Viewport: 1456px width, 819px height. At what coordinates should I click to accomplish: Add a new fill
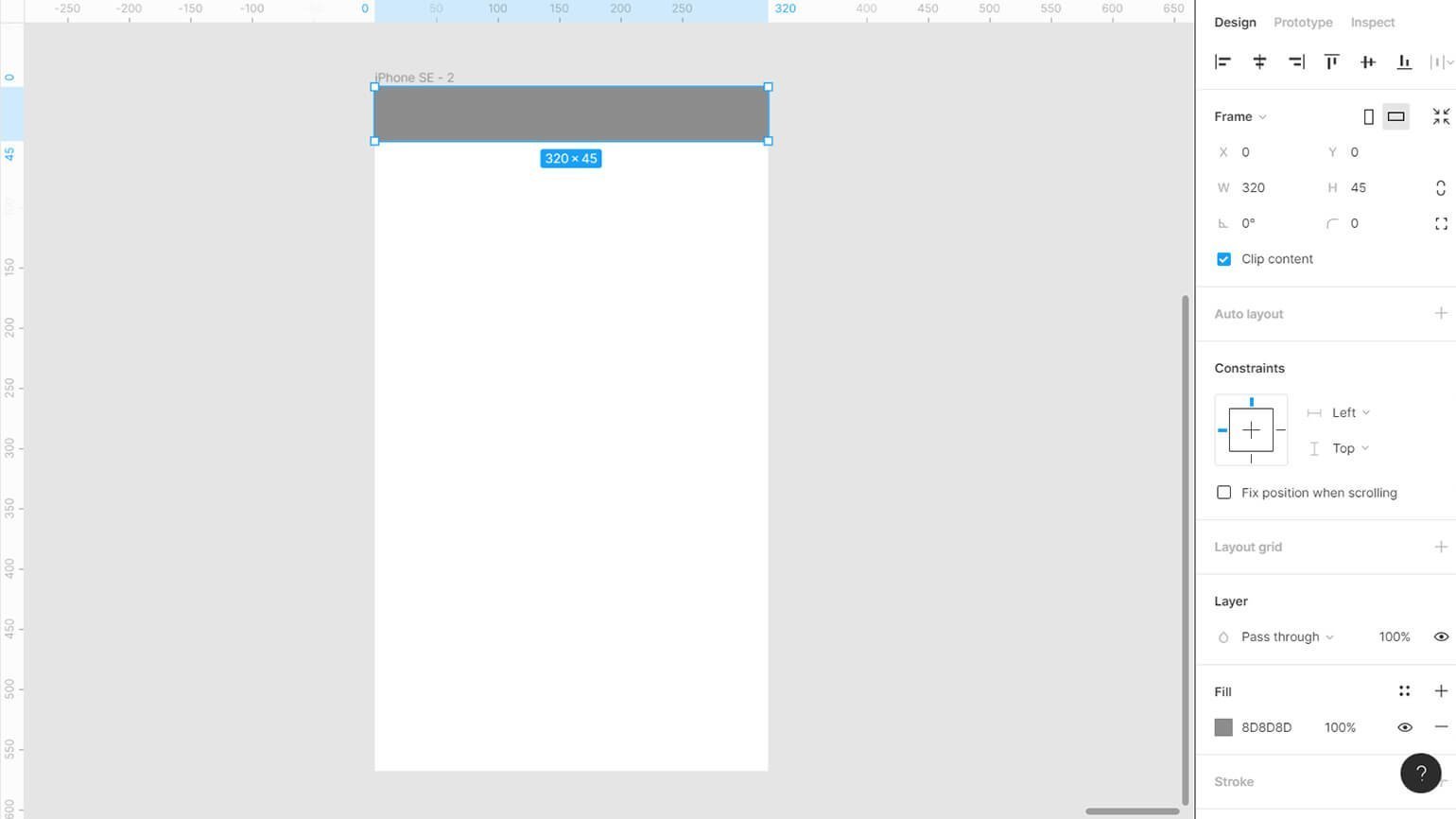coord(1441,691)
